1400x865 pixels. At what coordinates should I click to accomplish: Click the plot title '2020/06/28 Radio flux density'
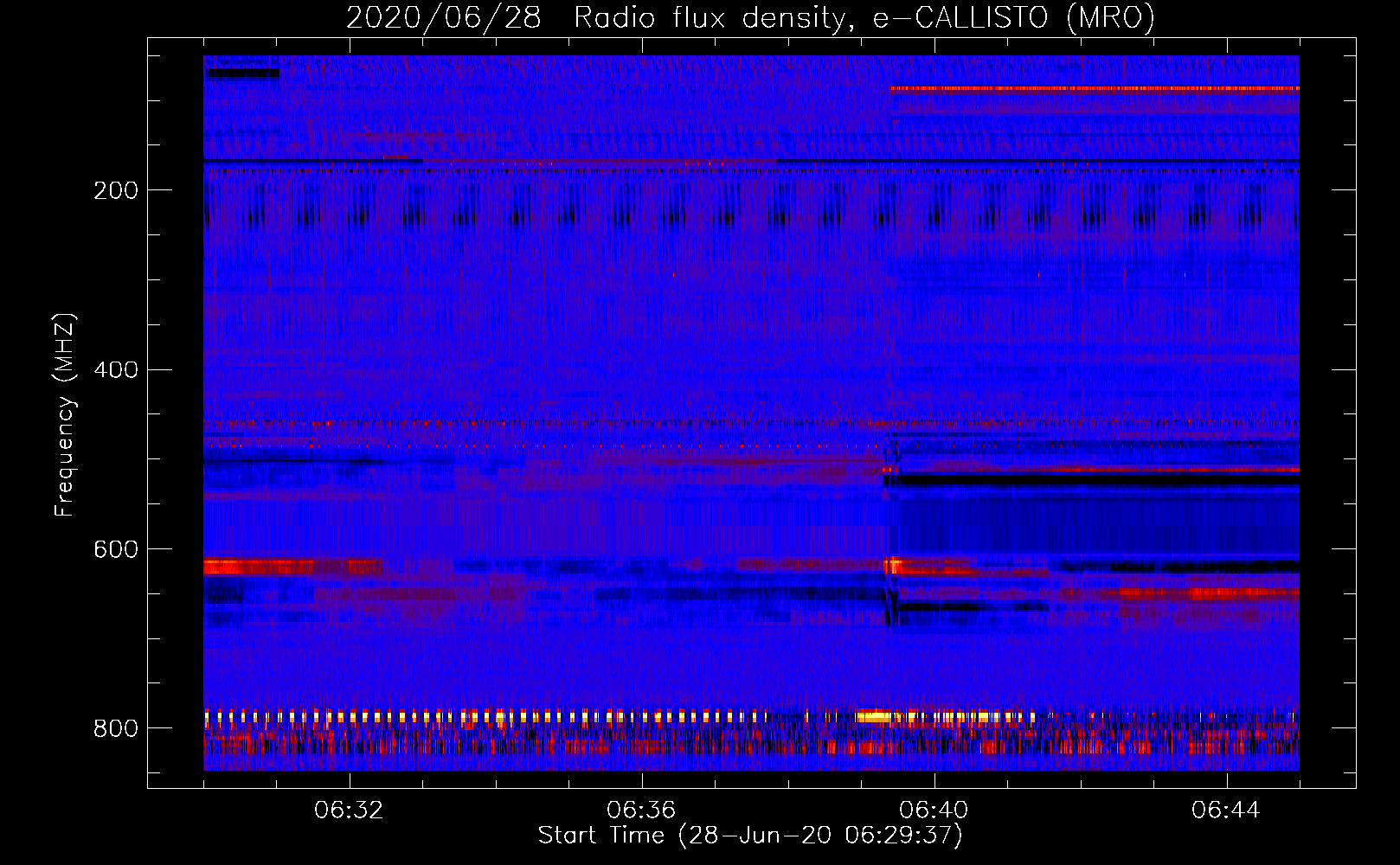[750, 18]
